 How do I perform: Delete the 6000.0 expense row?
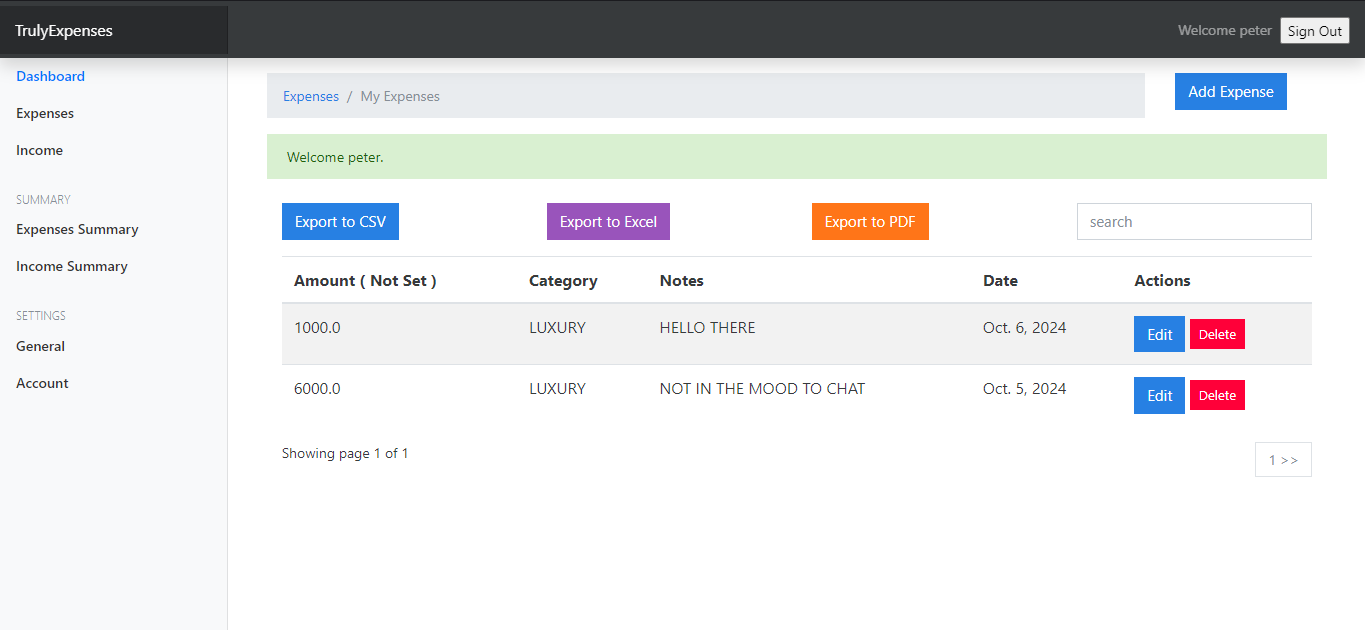pyautogui.click(x=1217, y=395)
